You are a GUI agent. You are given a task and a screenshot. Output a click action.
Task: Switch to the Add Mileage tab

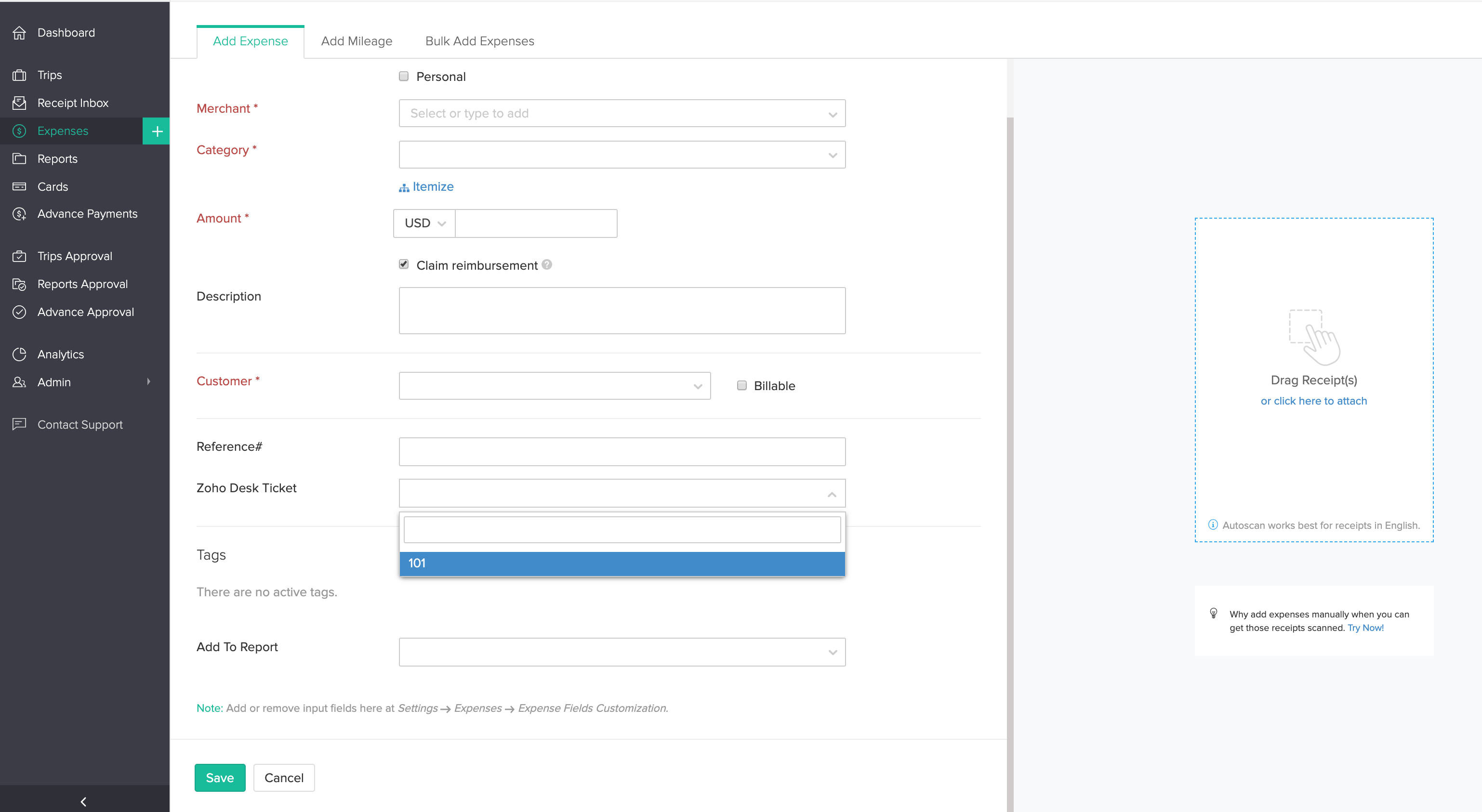coord(356,41)
